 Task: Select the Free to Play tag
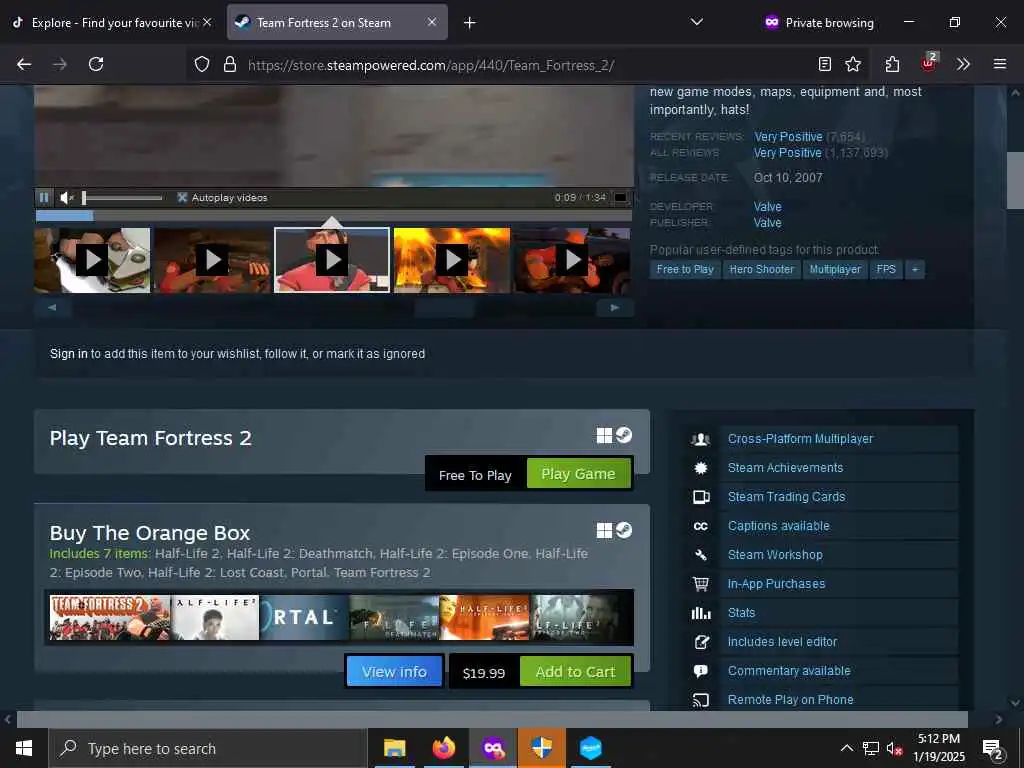(685, 269)
